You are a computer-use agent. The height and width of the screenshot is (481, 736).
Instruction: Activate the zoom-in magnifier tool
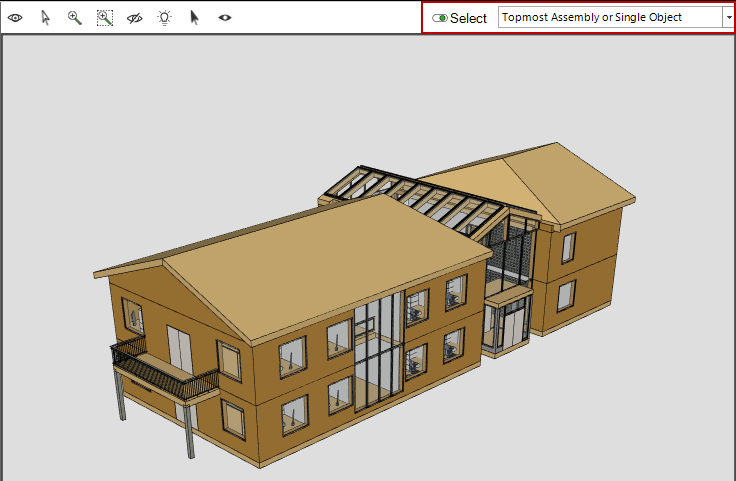[x=75, y=18]
